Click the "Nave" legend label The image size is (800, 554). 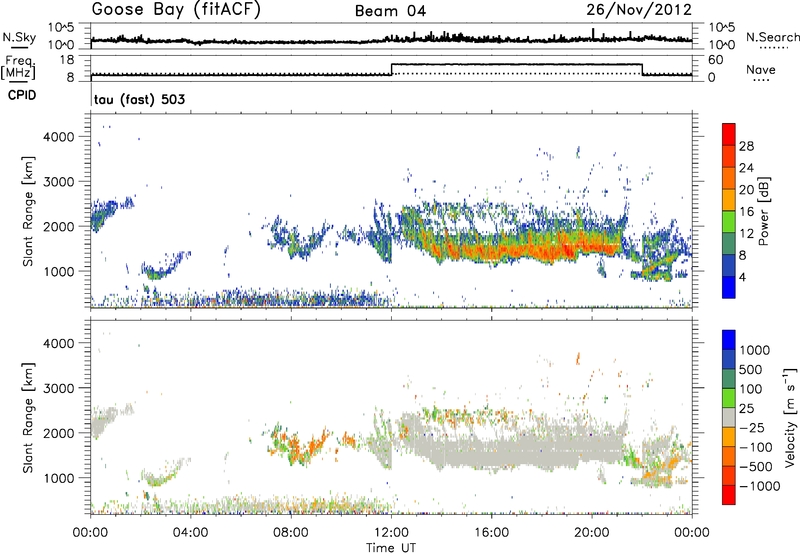pos(761,70)
